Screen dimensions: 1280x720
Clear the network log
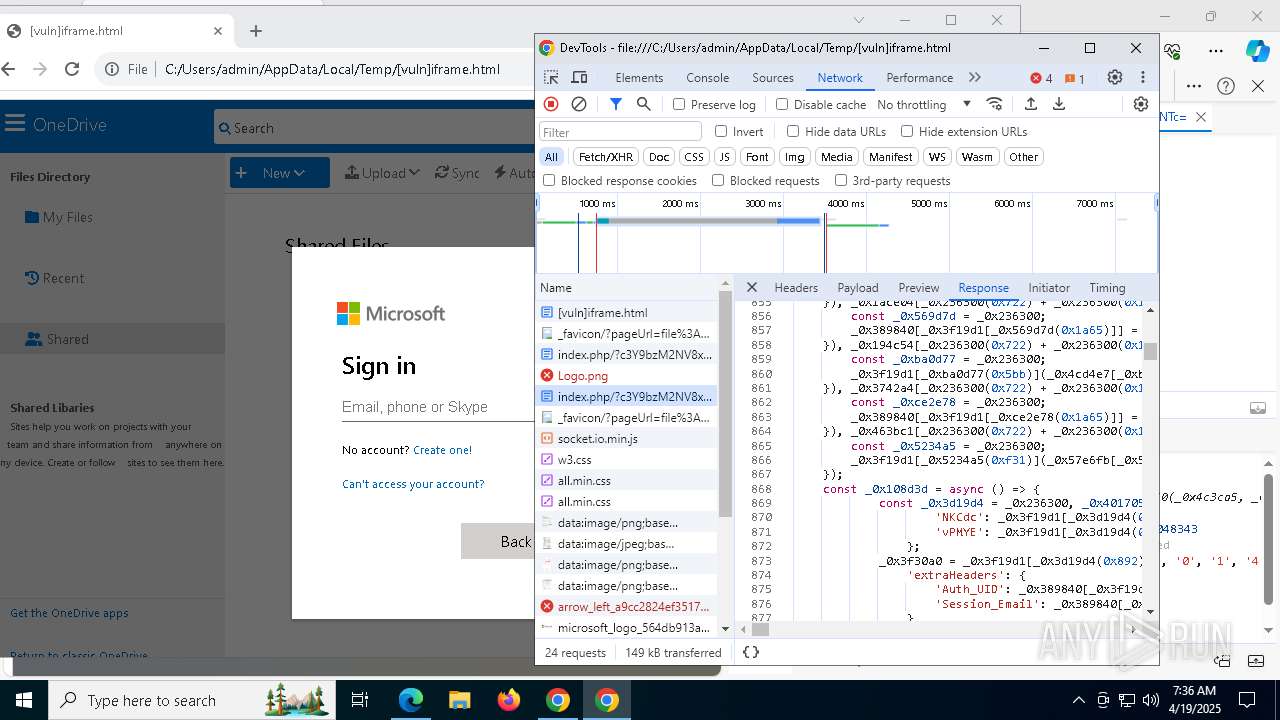click(x=579, y=104)
